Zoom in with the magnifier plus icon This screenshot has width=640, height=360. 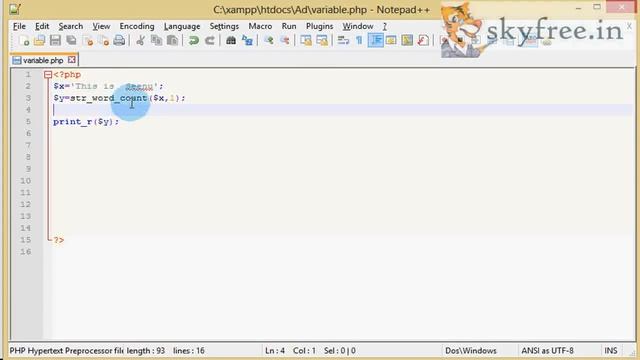pyautogui.click(x=268, y=40)
